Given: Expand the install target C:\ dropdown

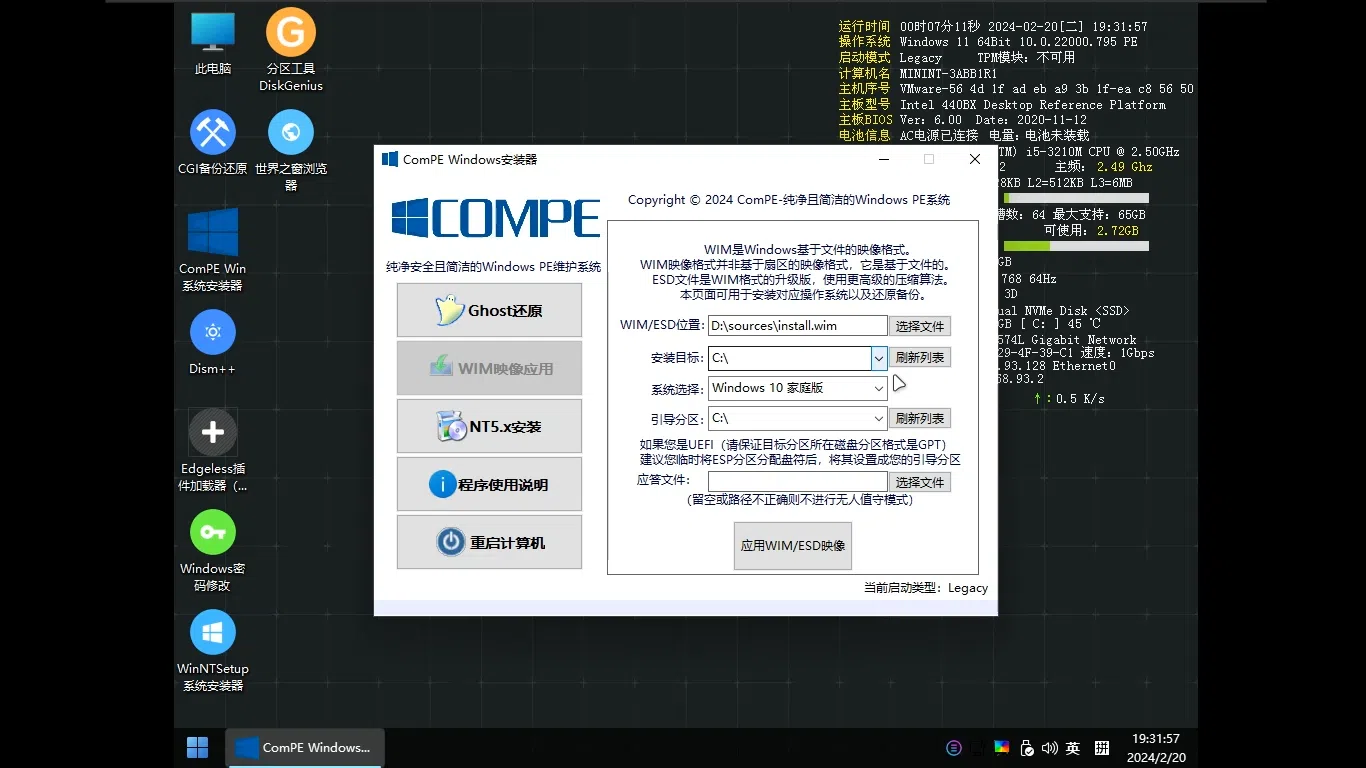Looking at the screenshot, I should (x=879, y=358).
